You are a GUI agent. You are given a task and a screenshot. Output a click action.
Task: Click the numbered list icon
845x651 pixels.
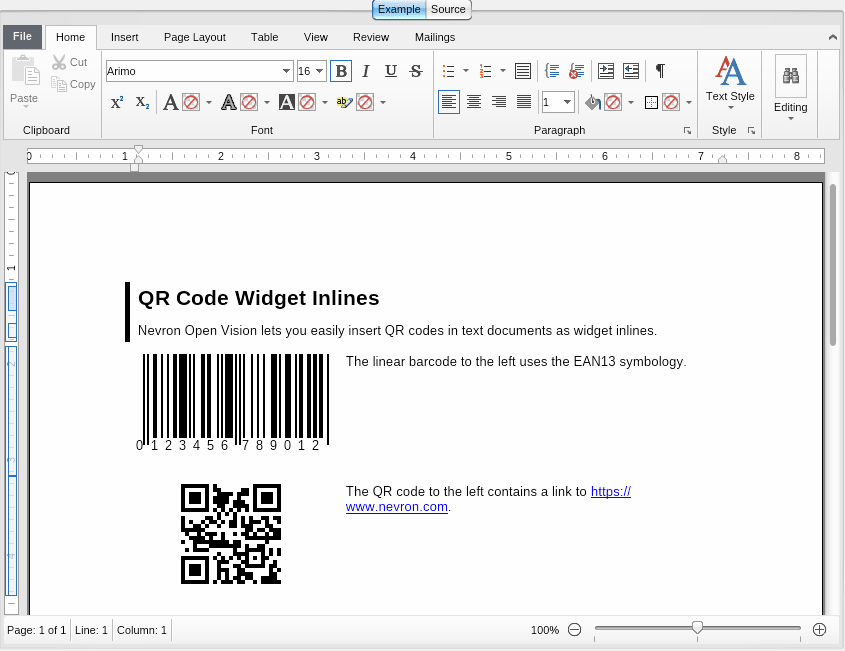pos(486,71)
